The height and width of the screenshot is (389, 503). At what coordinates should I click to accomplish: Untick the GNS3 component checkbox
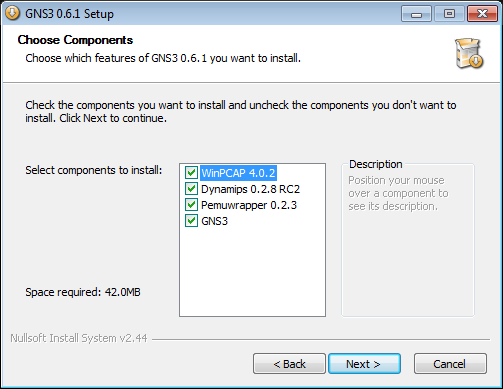coord(191,221)
